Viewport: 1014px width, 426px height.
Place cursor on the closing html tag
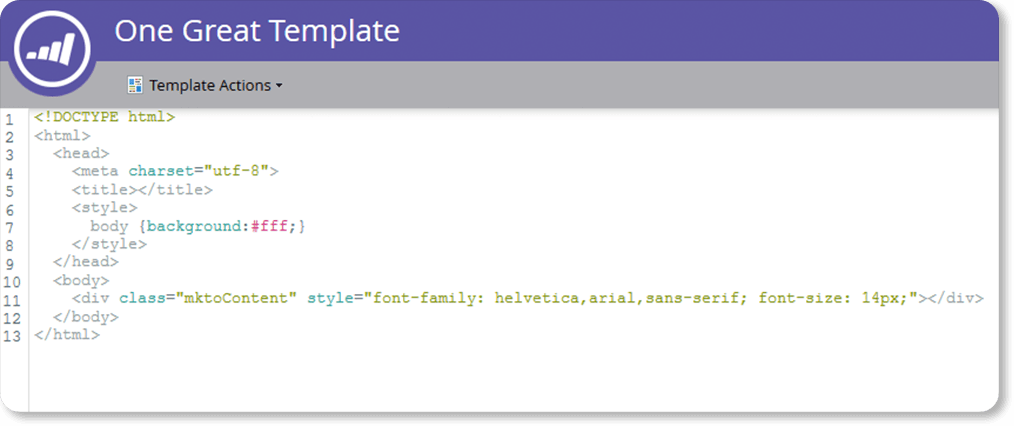click(x=66, y=335)
